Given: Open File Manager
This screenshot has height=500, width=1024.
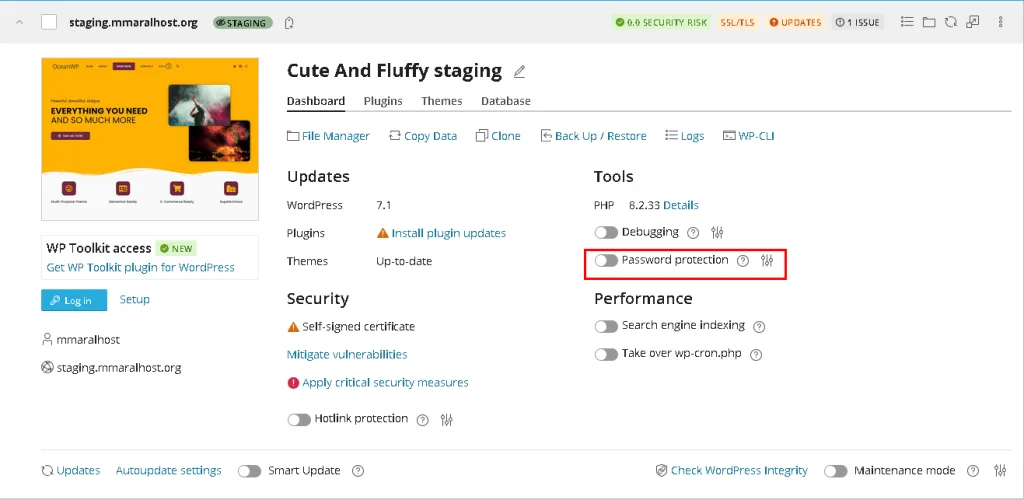Looking at the screenshot, I should pyautogui.click(x=328, y=136).
